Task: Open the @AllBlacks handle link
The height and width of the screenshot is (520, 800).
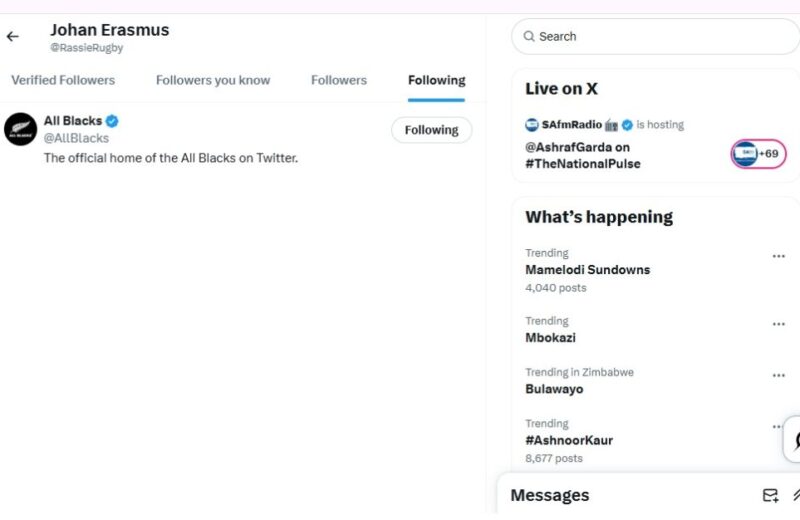Action: (x=76, y=138)
